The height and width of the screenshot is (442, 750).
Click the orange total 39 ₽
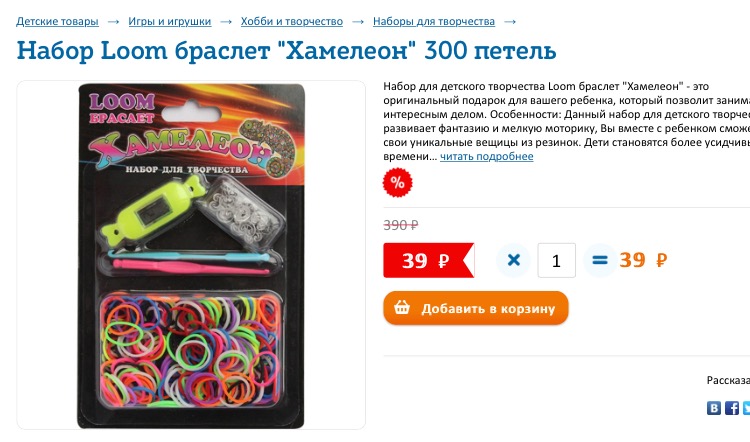point(643,260)
